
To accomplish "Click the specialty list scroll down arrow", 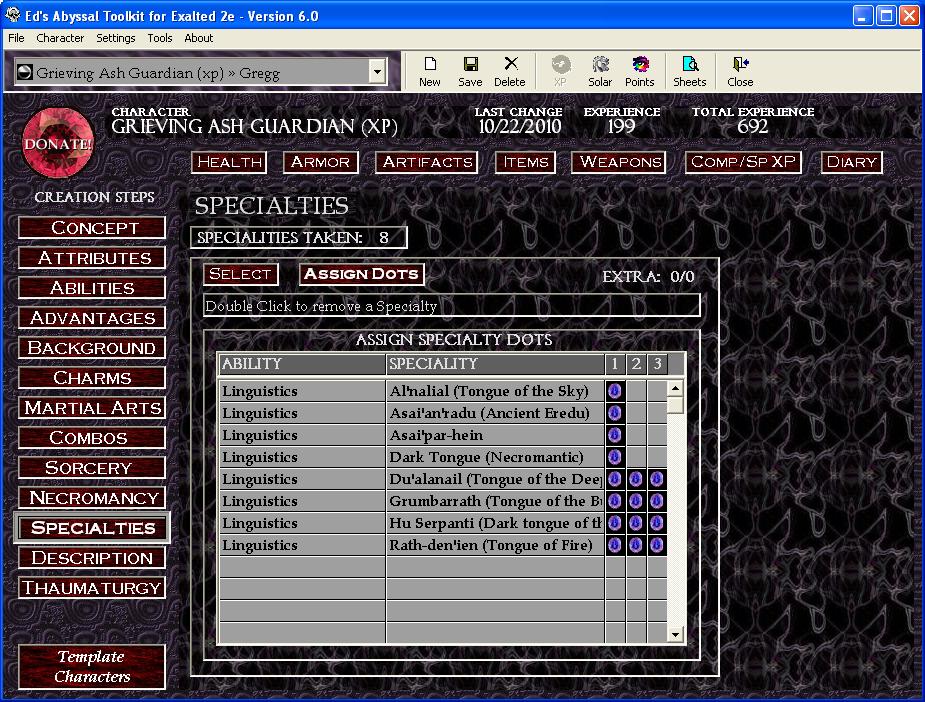I will [675, 635].
